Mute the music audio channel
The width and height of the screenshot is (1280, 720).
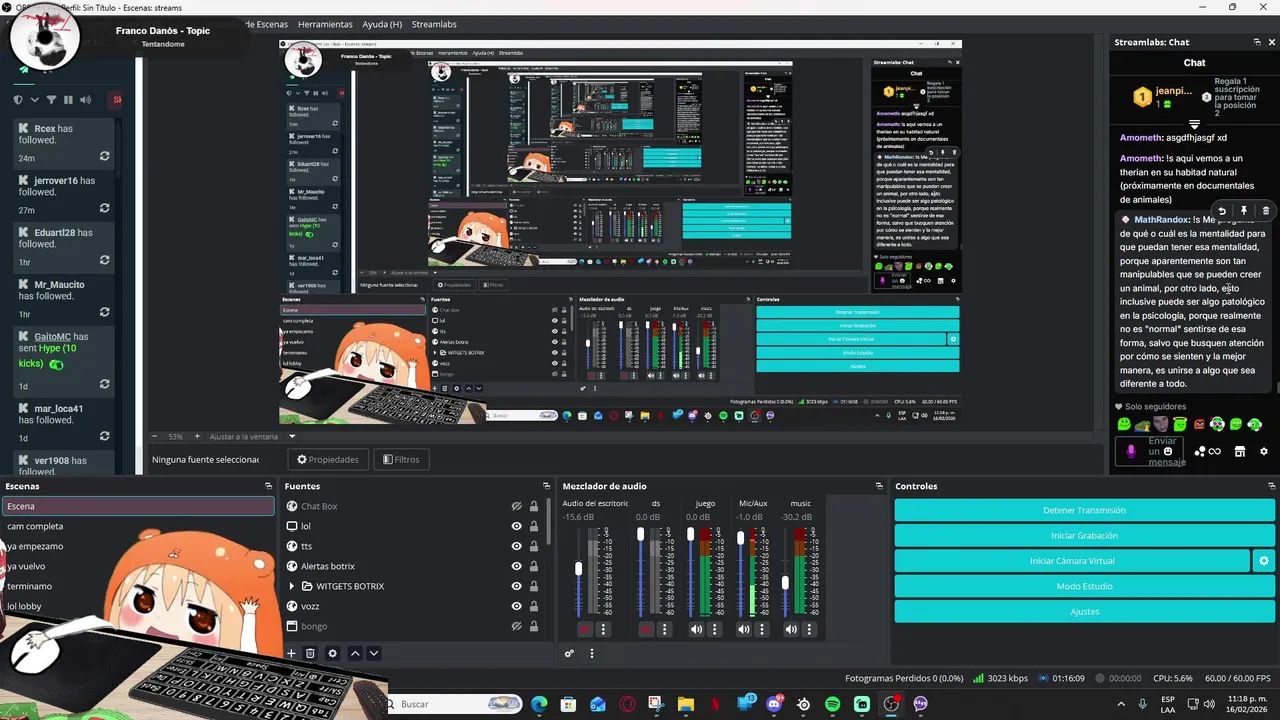pos(791,629)
